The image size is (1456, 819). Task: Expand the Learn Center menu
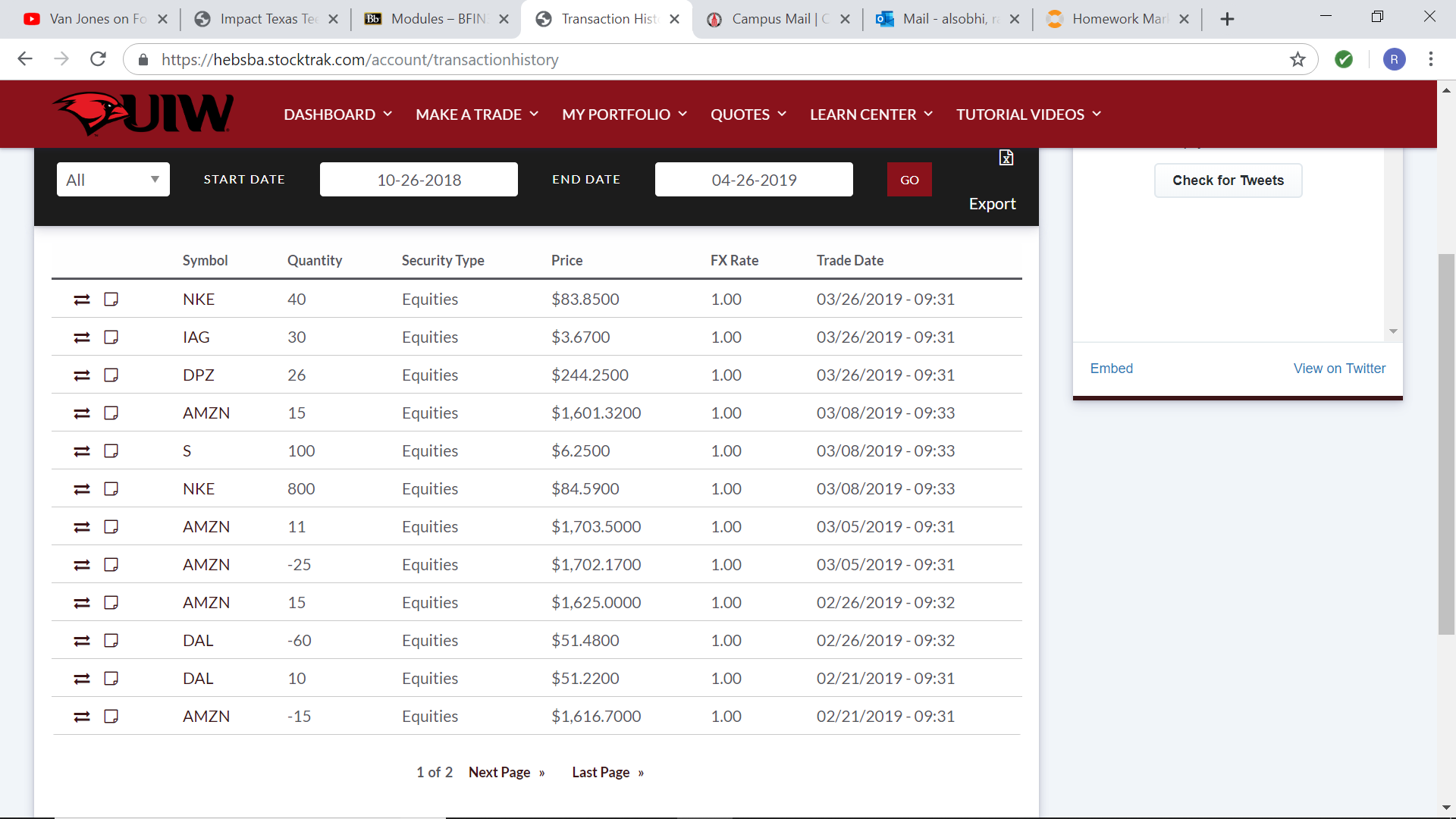871,115
